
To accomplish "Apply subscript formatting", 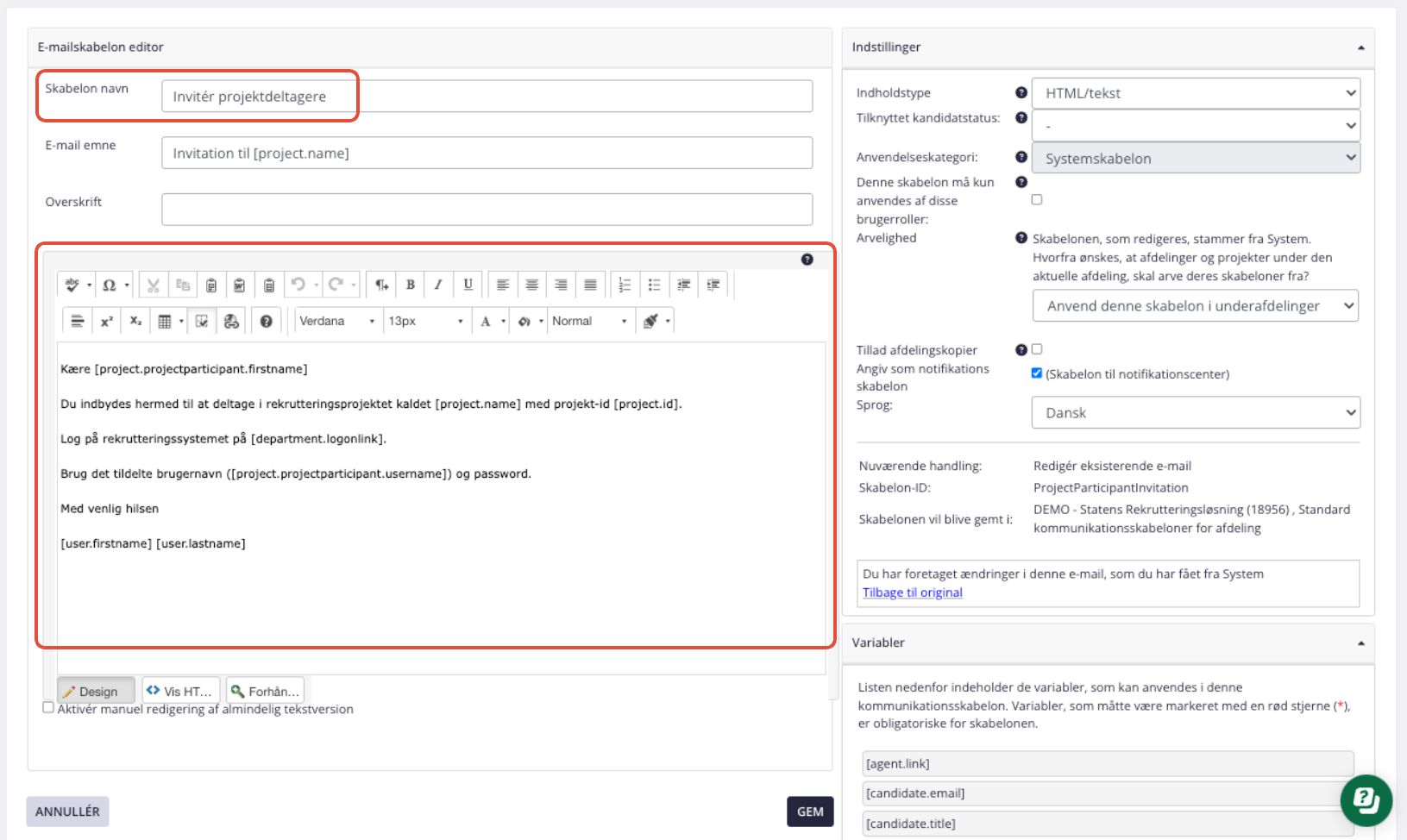I will coord(135,321).
